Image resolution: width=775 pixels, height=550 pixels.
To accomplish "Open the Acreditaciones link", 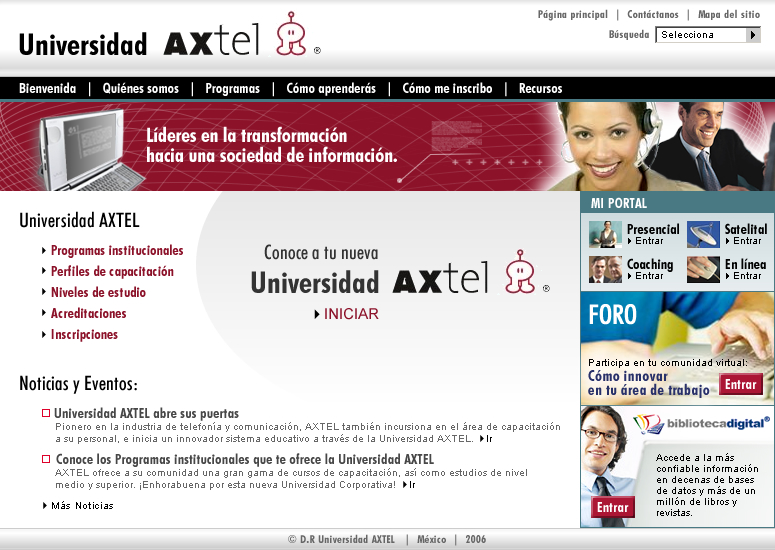I will pos(88,313).
